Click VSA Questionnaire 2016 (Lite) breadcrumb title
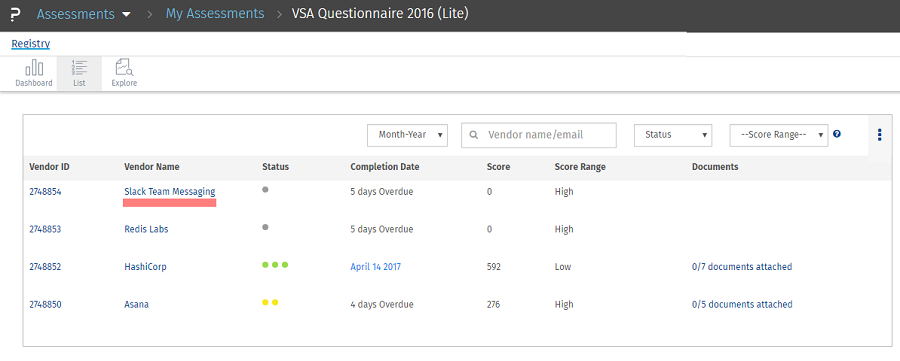Image resolution: width=900 pixels, height=361 pixels. (380, 13)
